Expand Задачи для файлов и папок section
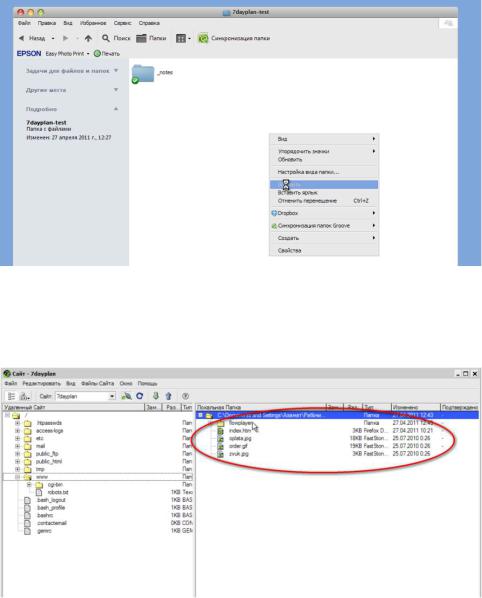Screen dimensions: 482x598 pyautogui.click(x=116, y=71)
